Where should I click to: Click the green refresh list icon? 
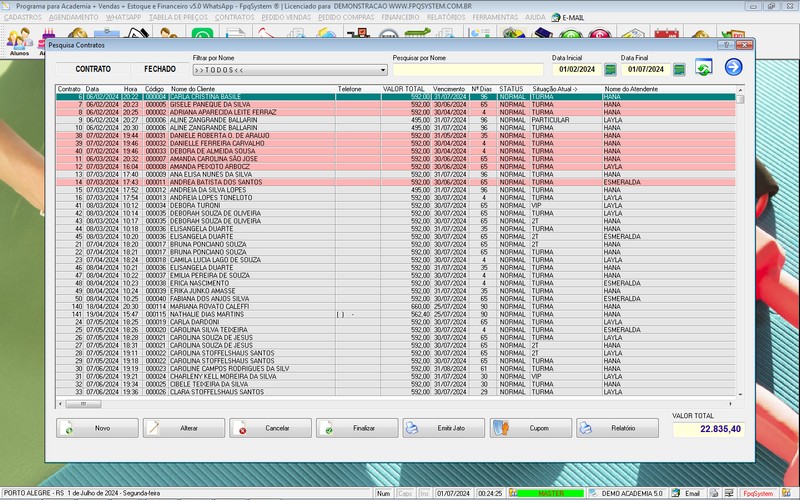(x=704, y=67)
